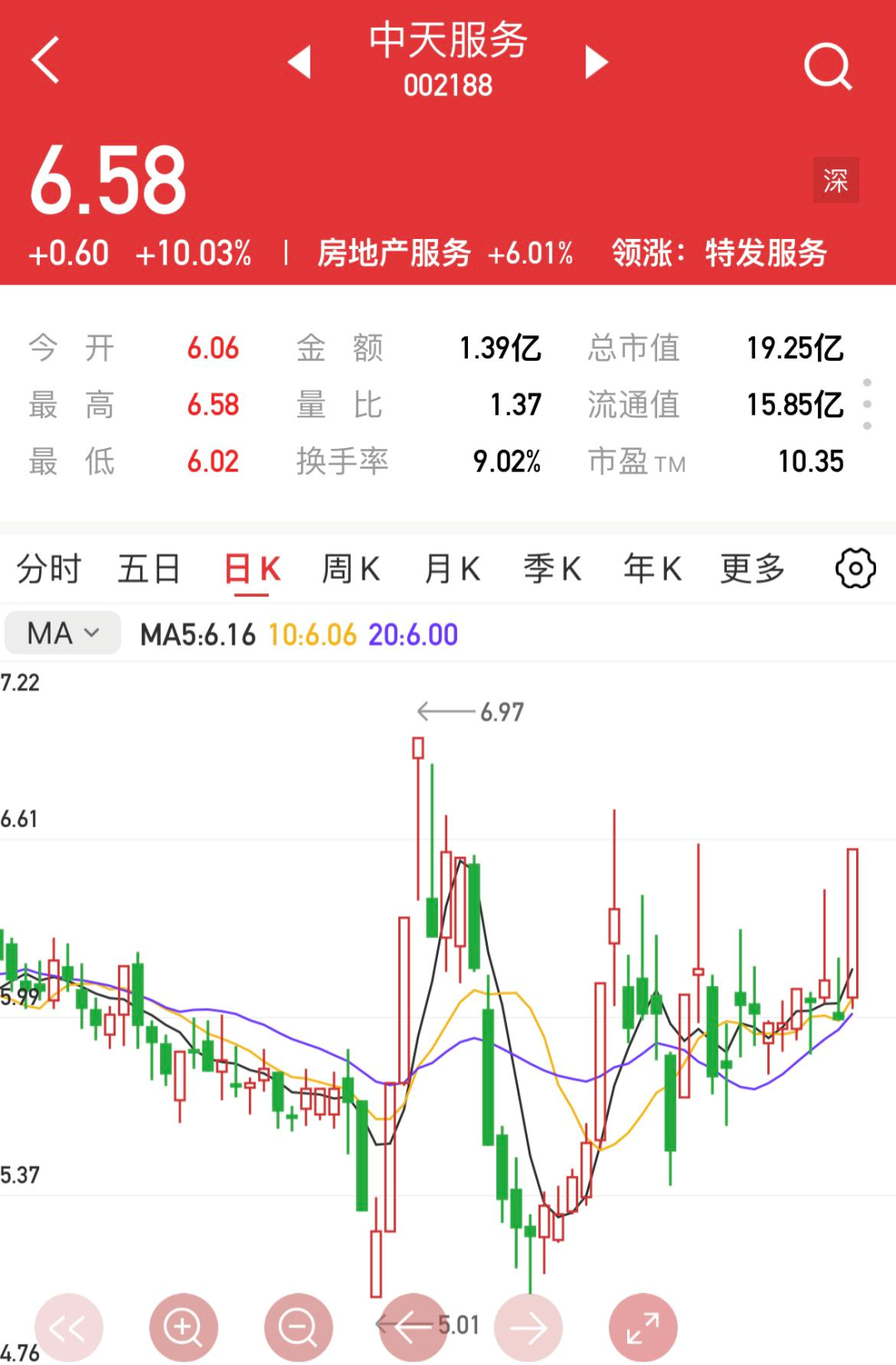Tap the MA20 value 6.00 label
896x1365 pixels.
[x=413, y=635]
